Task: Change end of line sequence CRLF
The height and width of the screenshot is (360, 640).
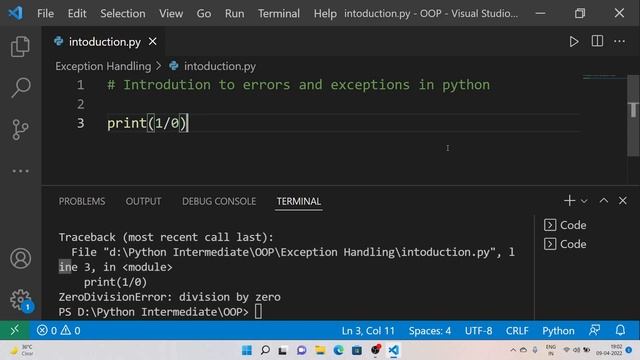Action: pos(517,331)
